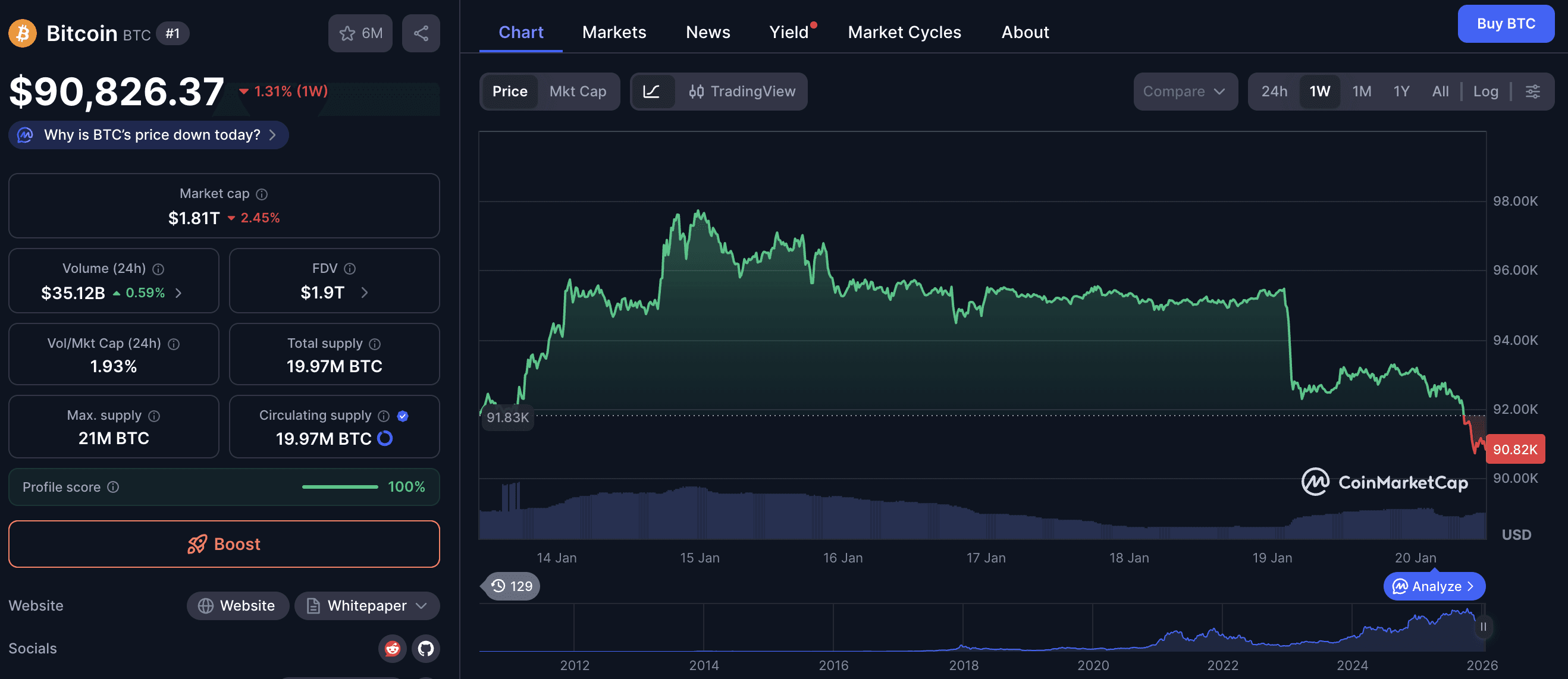Image resolution: width=1568 pixels, height=679 pixels.
Task: Open Bitcoin's GitHub repository icon
Action: click(426, 649)
